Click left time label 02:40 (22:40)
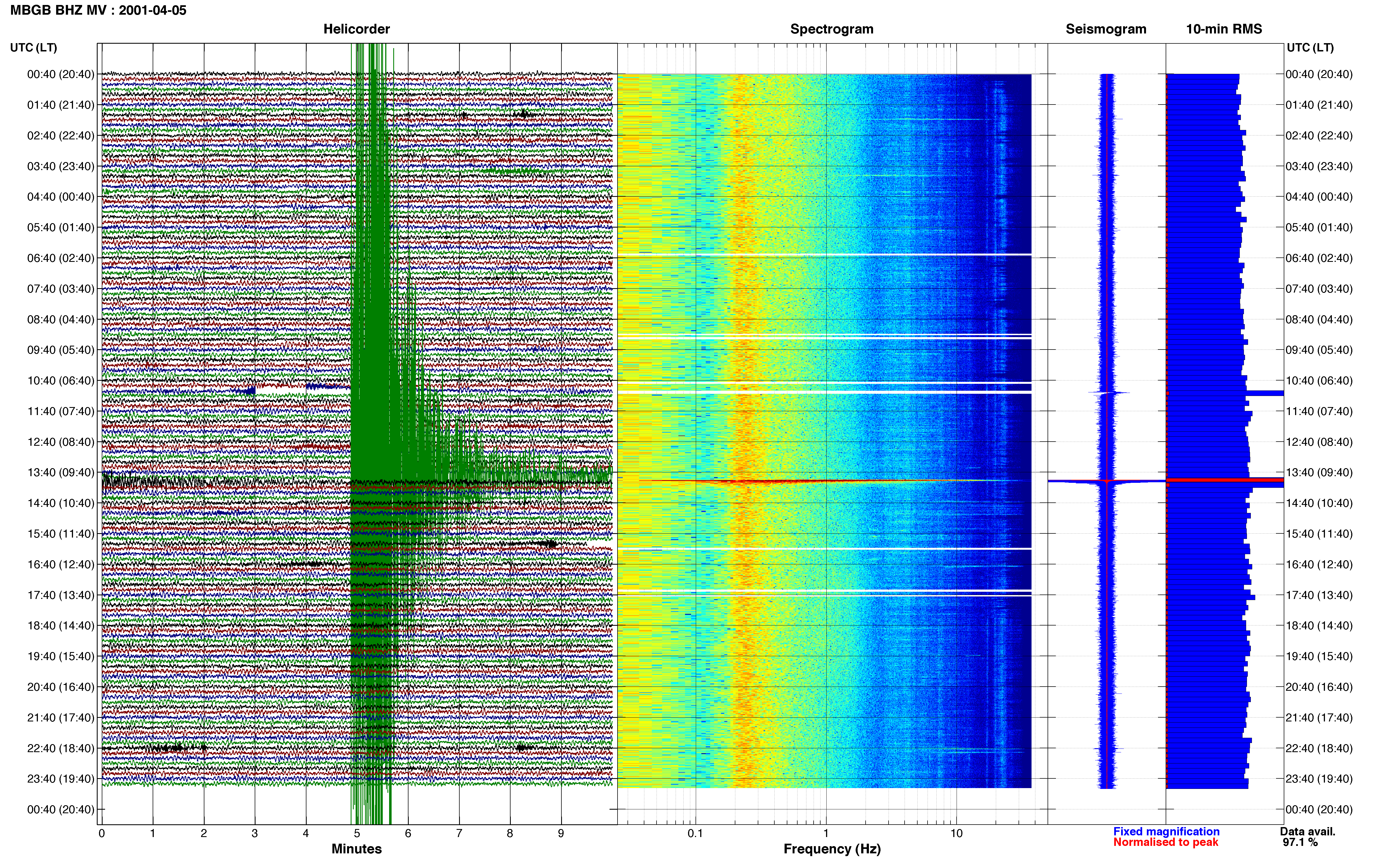1388x868 pixels. pyautogui.click(x=61, y=135)
